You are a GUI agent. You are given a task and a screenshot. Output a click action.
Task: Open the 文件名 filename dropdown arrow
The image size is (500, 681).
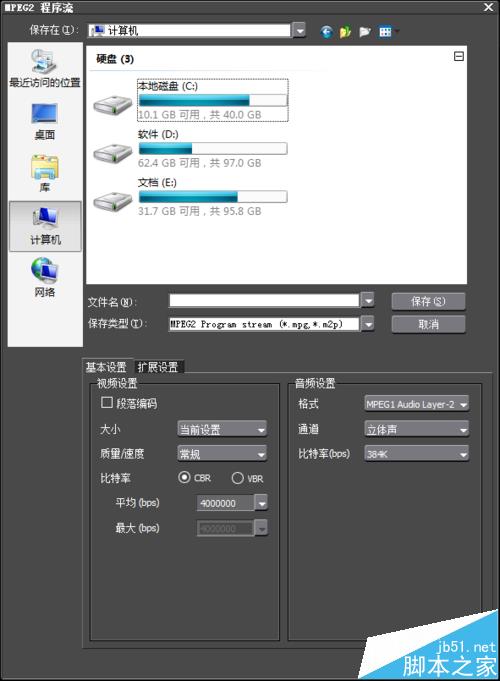click(368, 300)
